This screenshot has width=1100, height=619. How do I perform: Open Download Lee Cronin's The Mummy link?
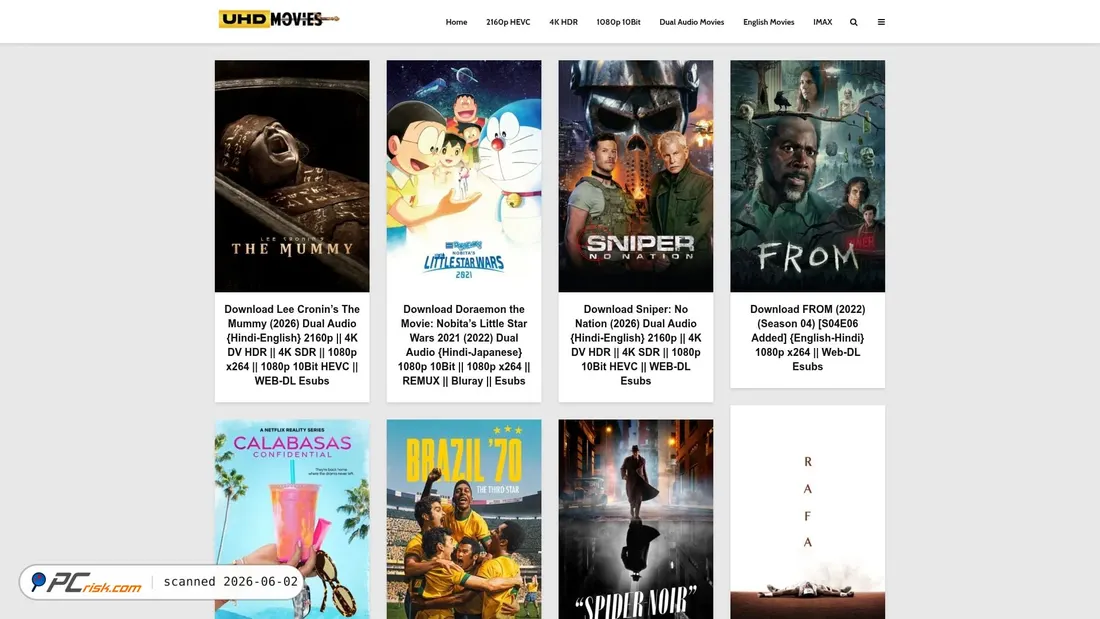click(x=292, y=345)
